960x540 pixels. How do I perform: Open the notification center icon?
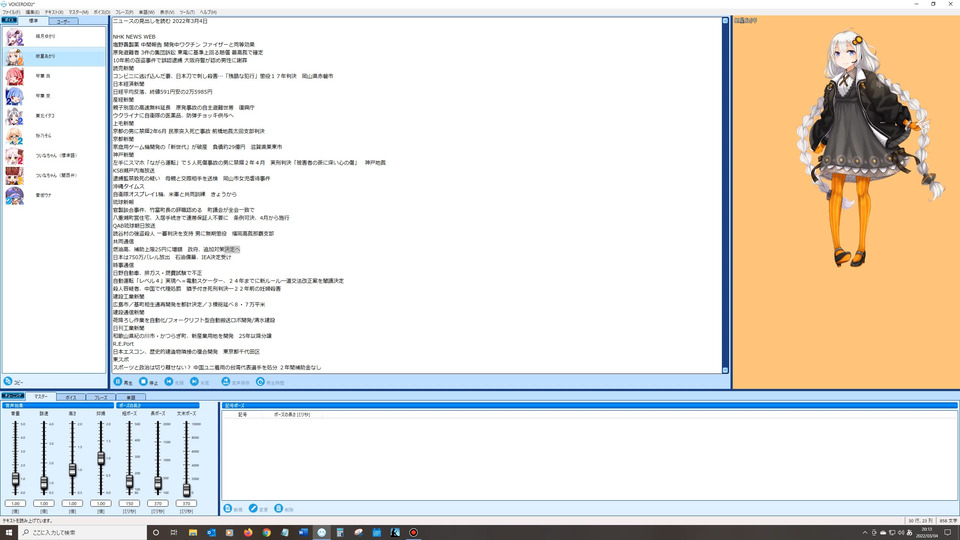tap(948, 532)
